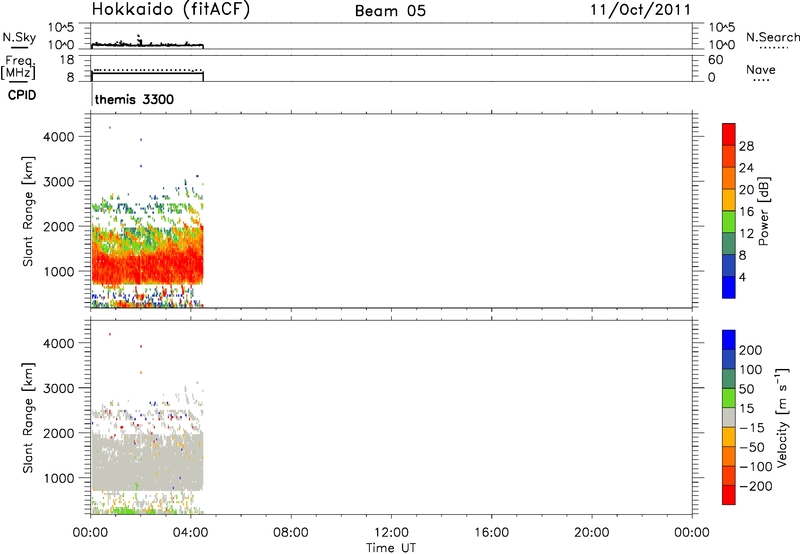This screenshot has height=554, width=800.
Task: Click the 18 tick on frequency axis
Action: [x=67, y=60]
